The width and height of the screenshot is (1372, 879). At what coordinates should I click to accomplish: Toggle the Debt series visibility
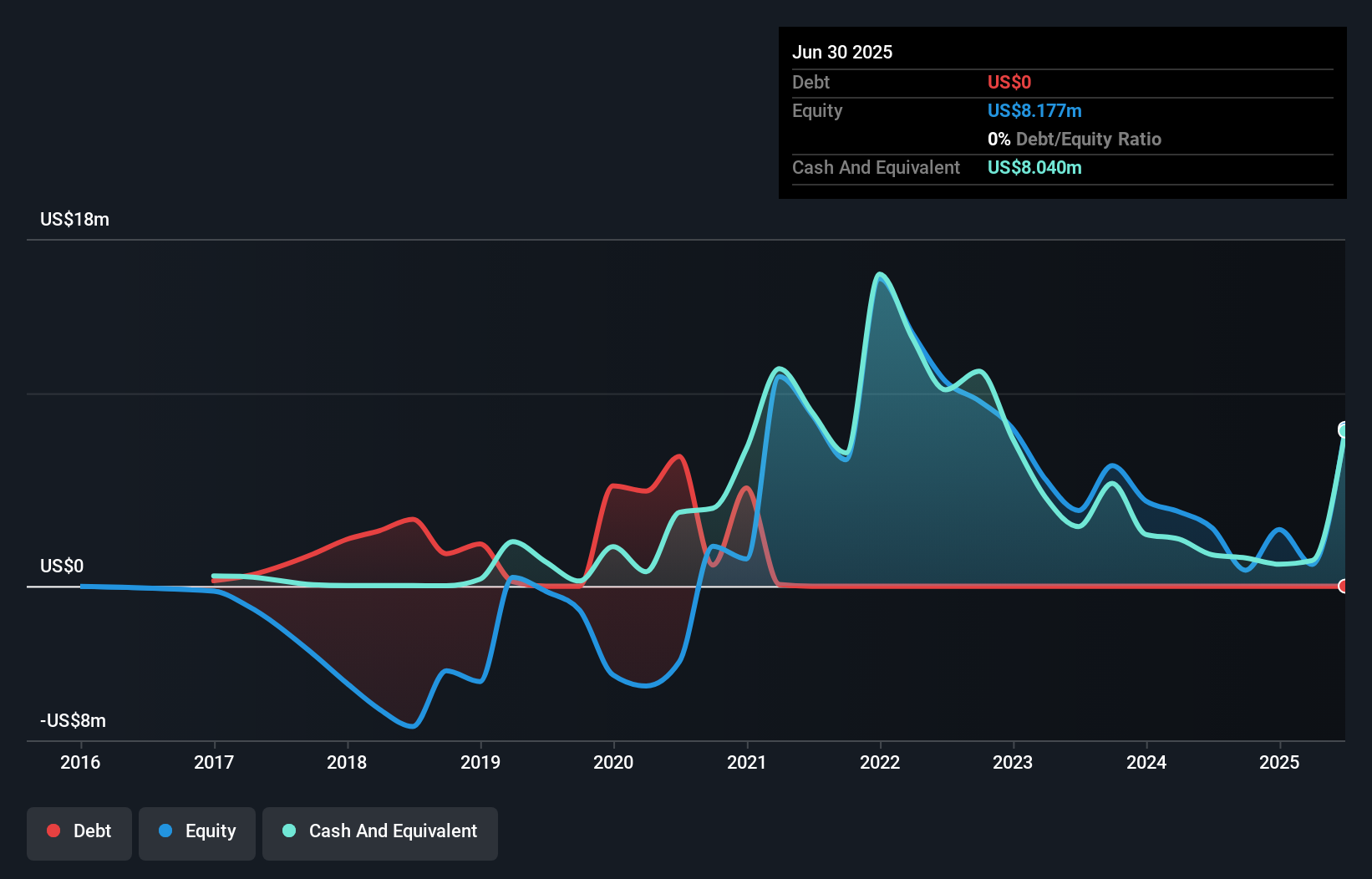tap(79, 831)
